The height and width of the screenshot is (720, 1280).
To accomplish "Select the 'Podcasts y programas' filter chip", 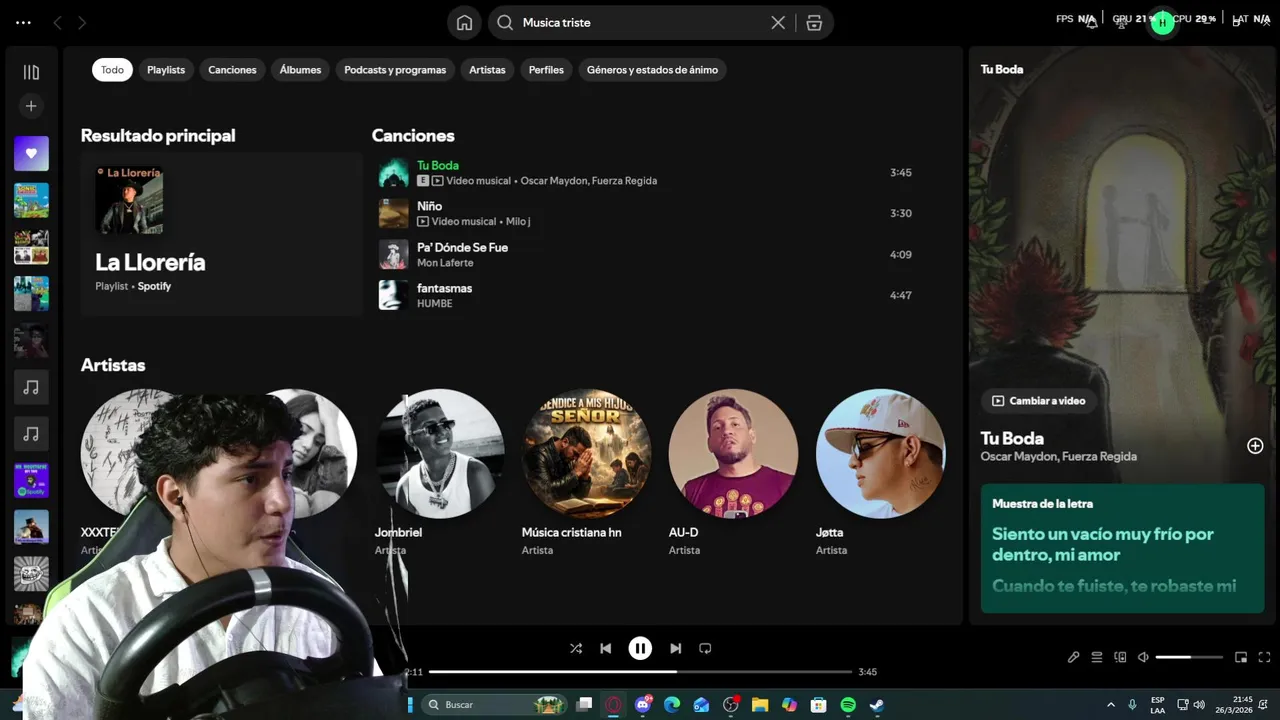I will pos(395,70).
